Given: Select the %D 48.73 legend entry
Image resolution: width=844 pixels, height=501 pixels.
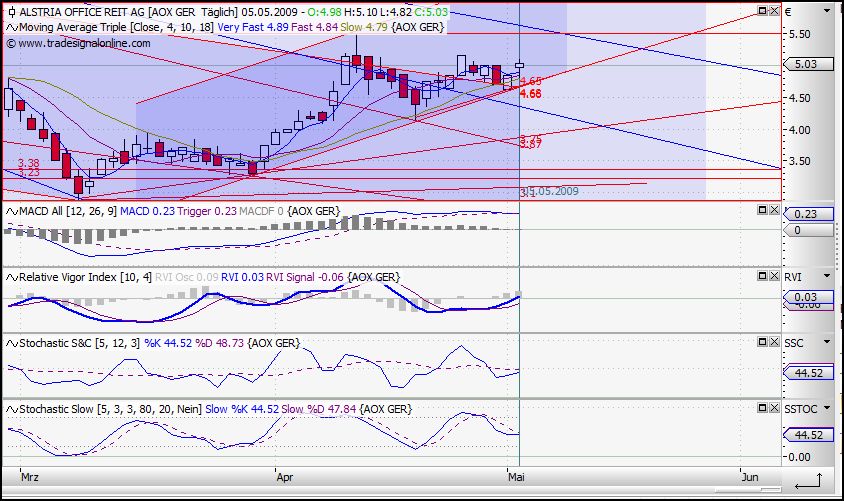Looking at the screenshot, I should 219,343.
